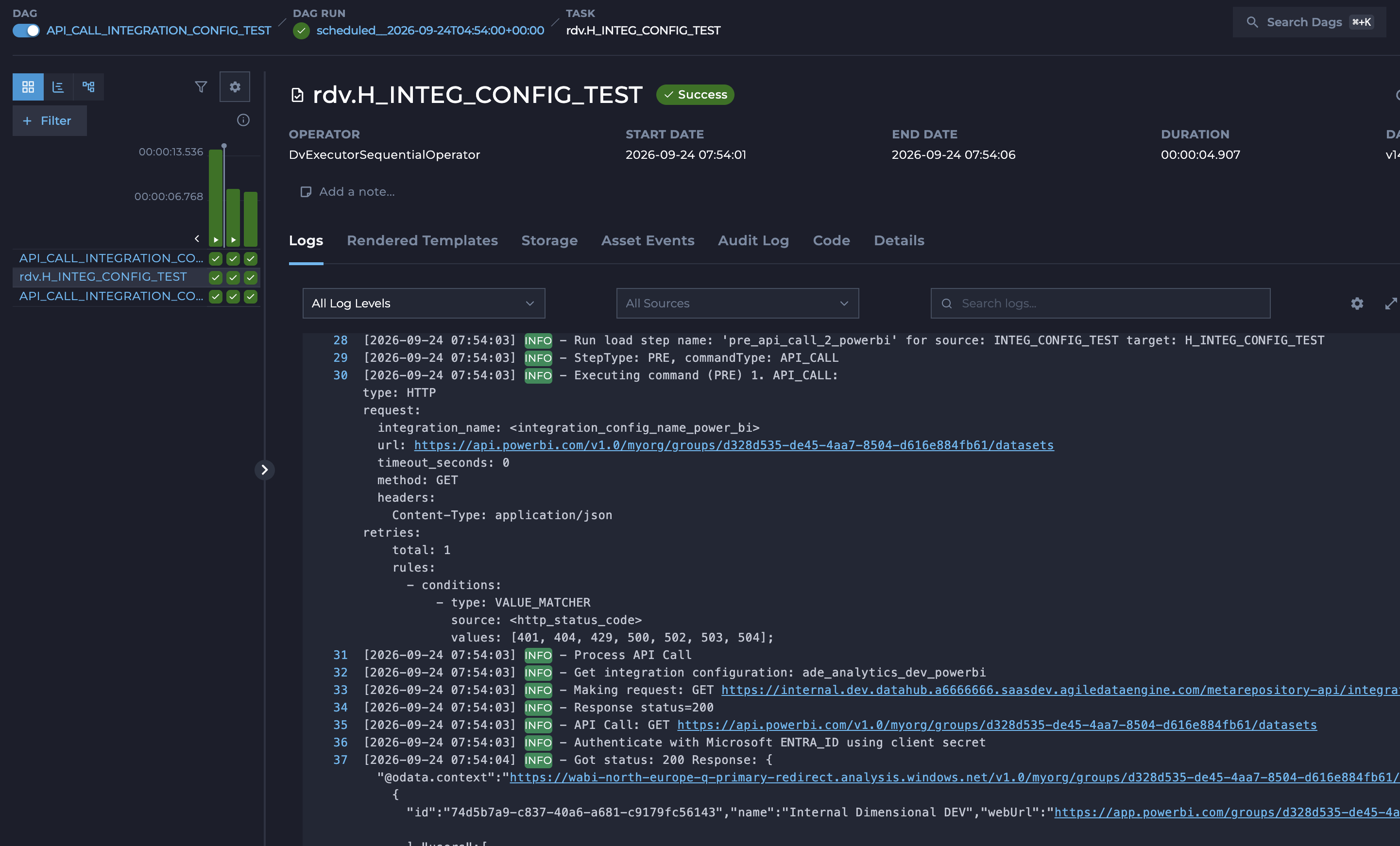Image resolution: width=1400 pixels, height=846 pixels.
Task: Open API_CALL_INTEGRATION_CONFIG_TEST DAG breadcrumb link
Action: click(158, 31)
